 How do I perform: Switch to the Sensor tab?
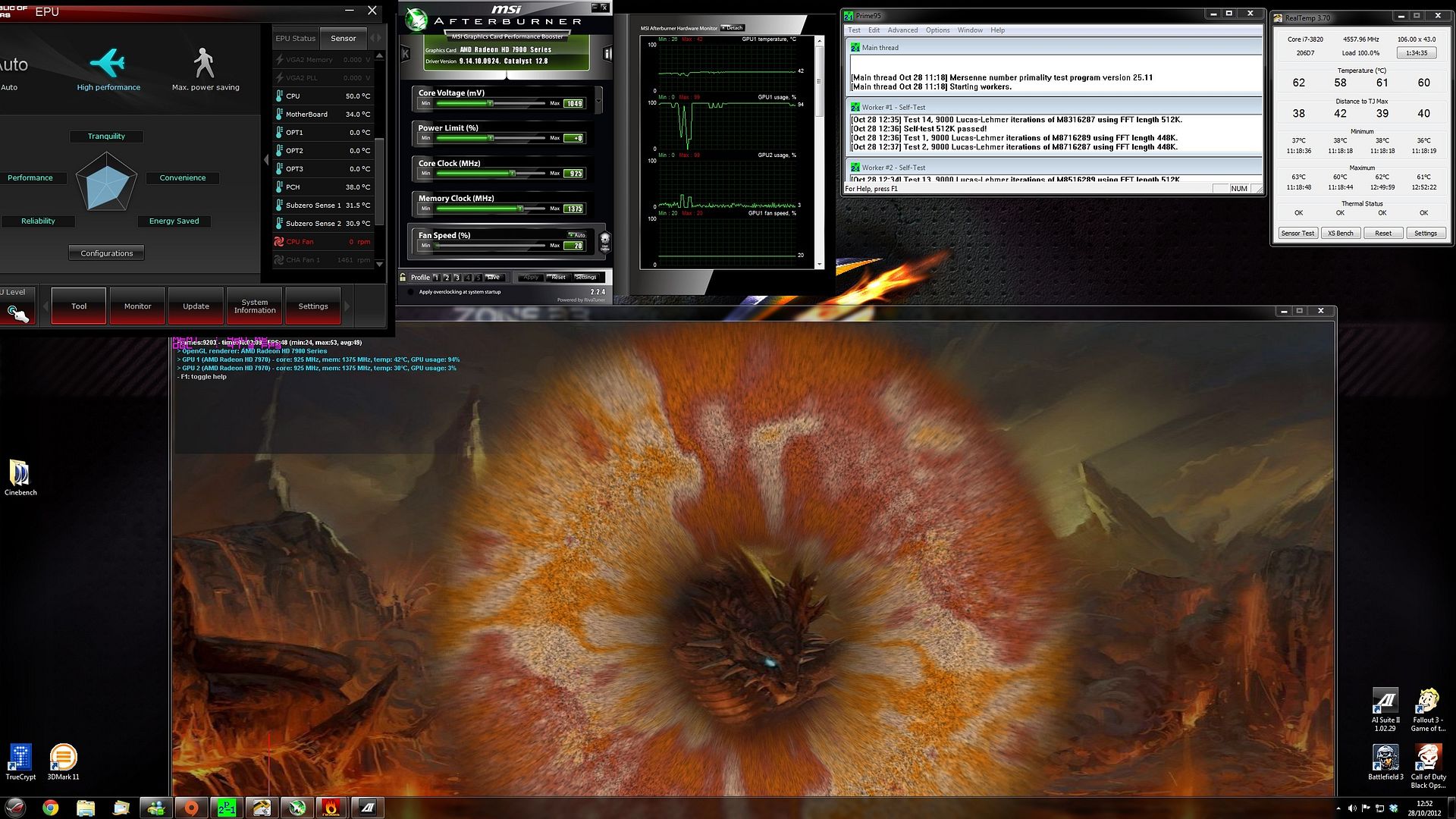[x=343, y=38]
